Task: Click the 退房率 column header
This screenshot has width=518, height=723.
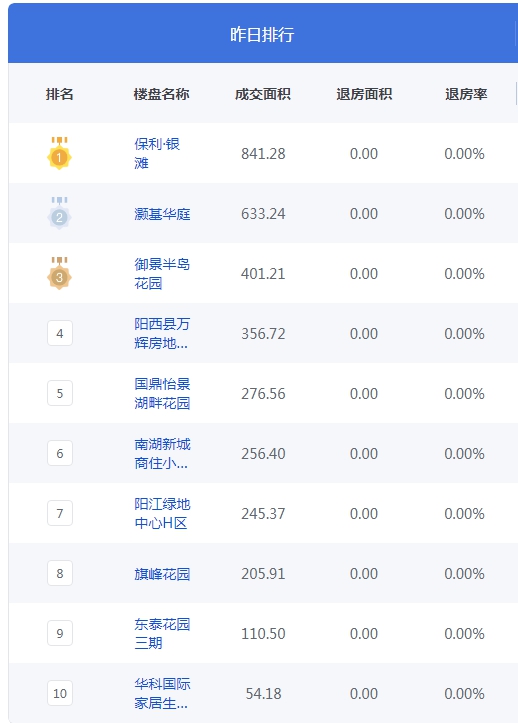Action: [x=466, y=94]
